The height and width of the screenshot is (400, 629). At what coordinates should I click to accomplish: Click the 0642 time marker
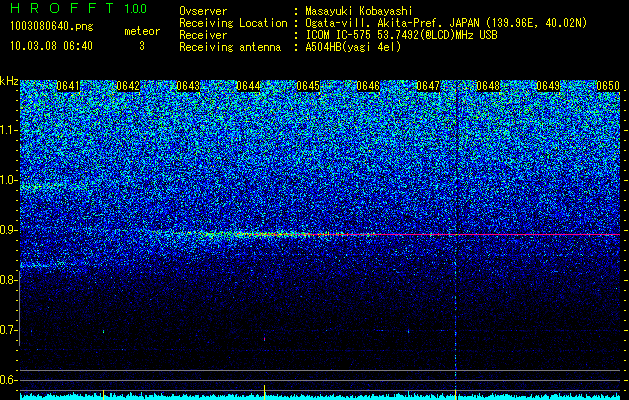[128, 86]
